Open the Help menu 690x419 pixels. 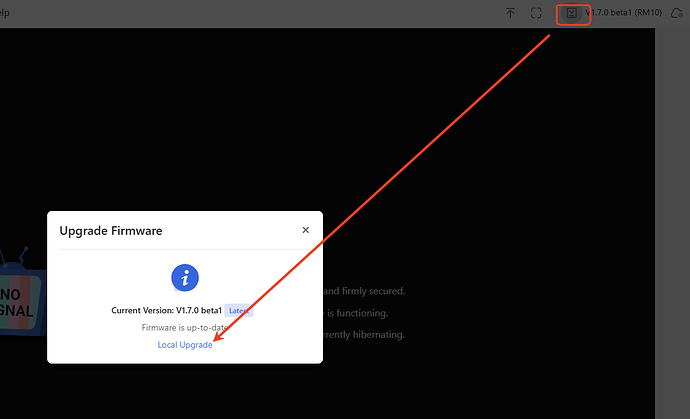click(5, 14)
